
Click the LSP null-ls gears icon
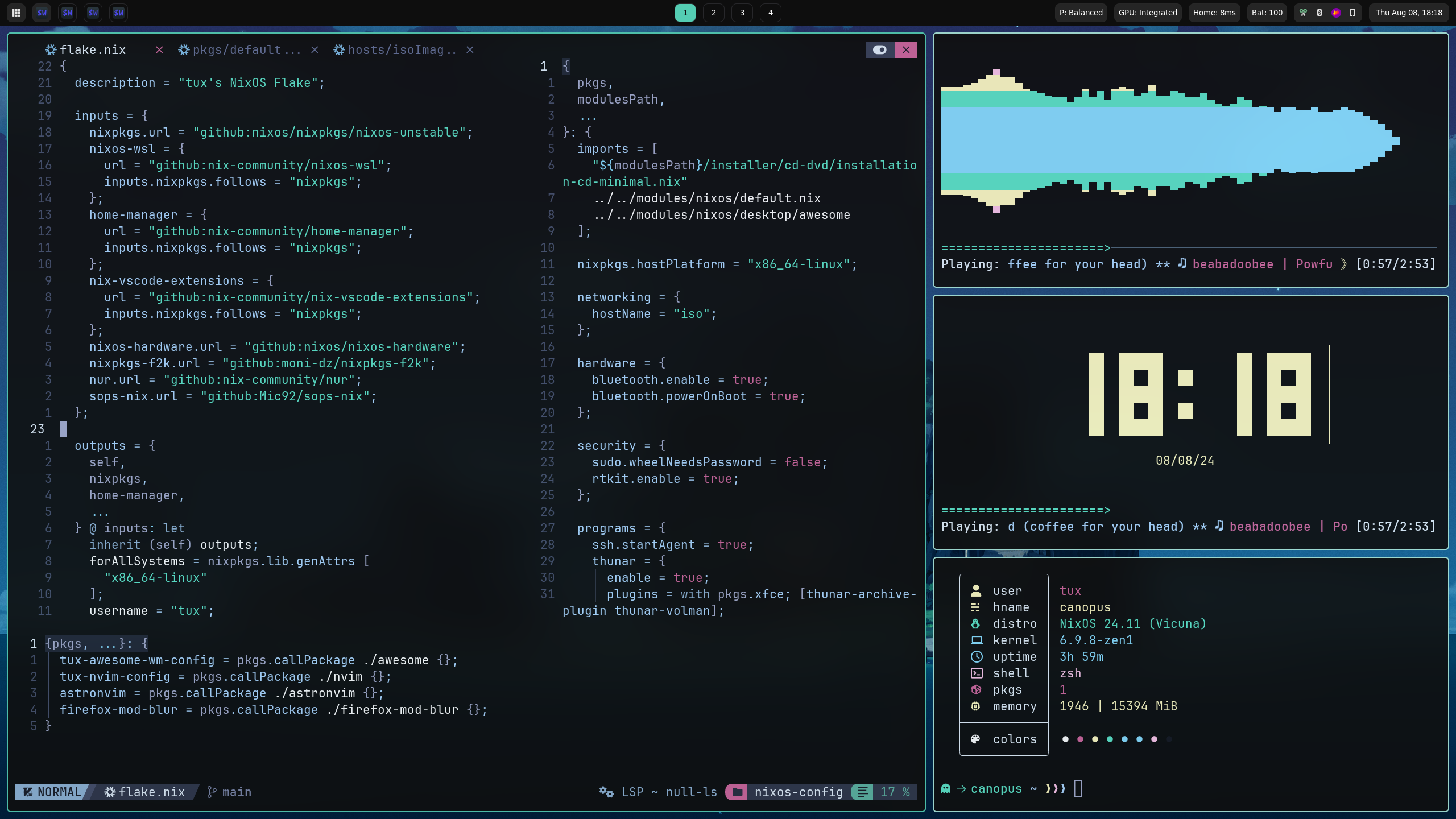[x=606, y=792]
